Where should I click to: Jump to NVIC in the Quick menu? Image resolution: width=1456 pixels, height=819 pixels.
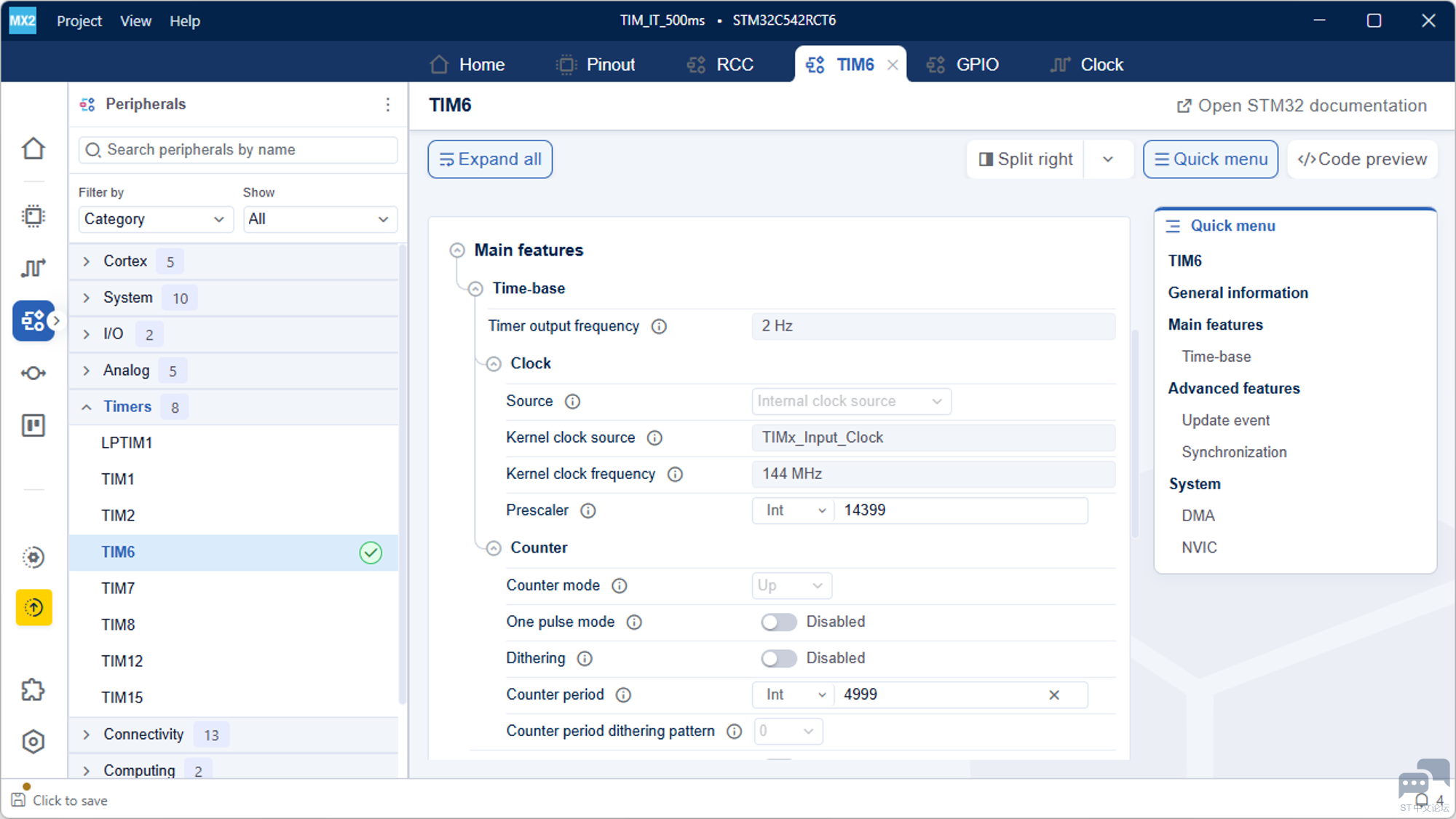(x=1199, y=547)
